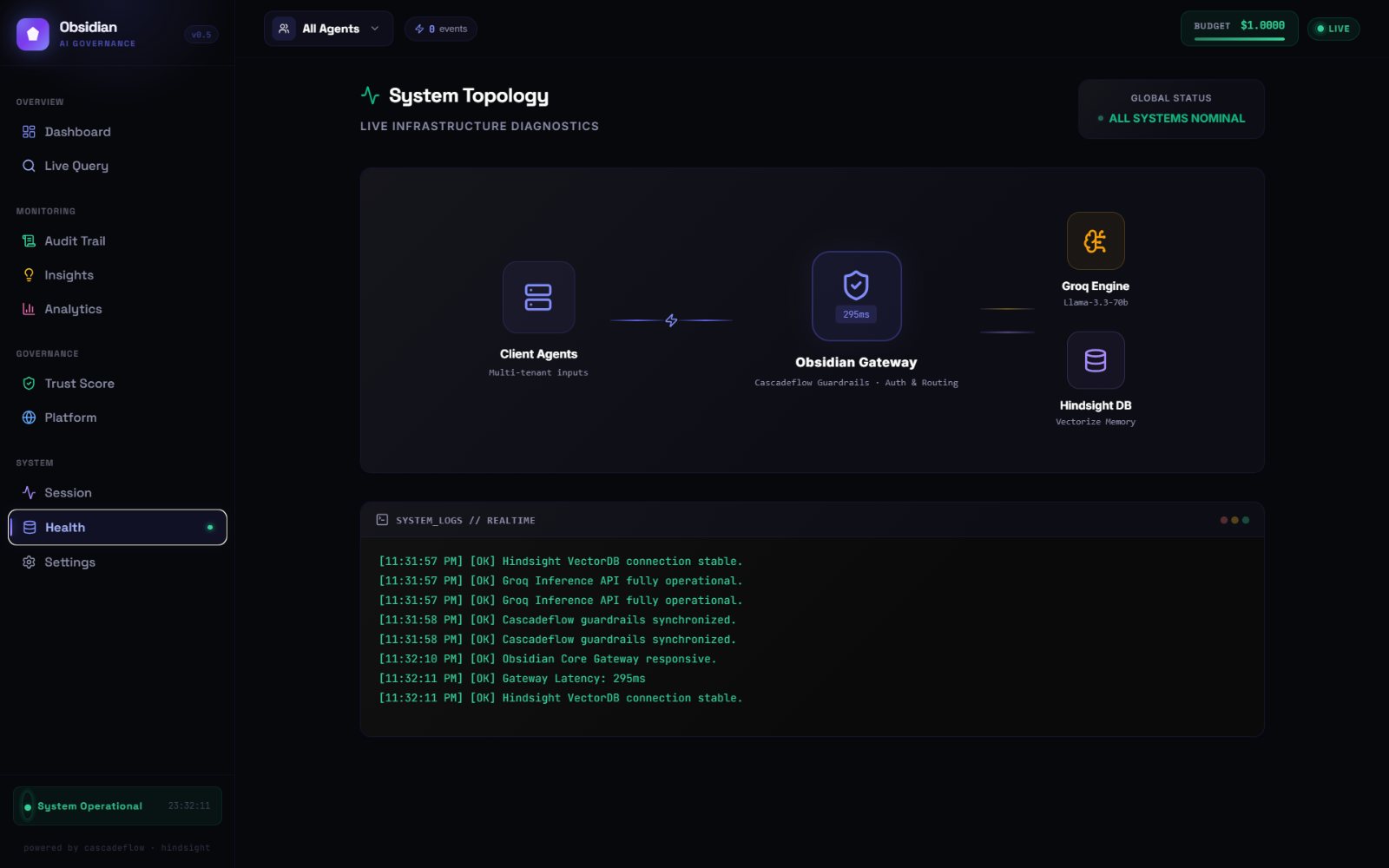This screenshot has width=1389, height=868.
Task: Click the Platform globe icon
Action: click(29, 418)
